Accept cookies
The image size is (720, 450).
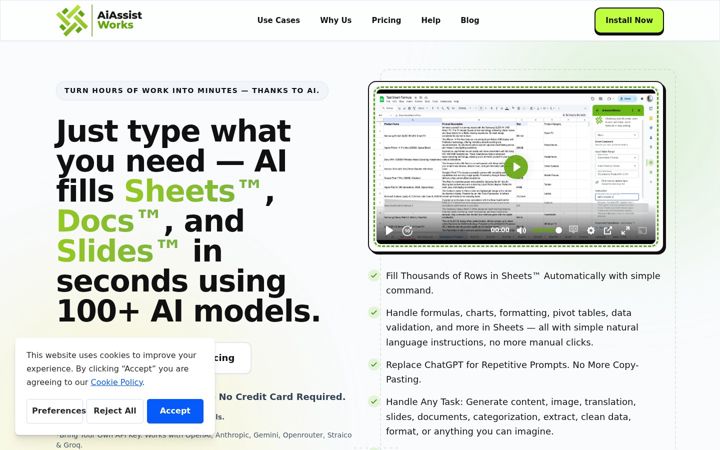coord(175,411)
